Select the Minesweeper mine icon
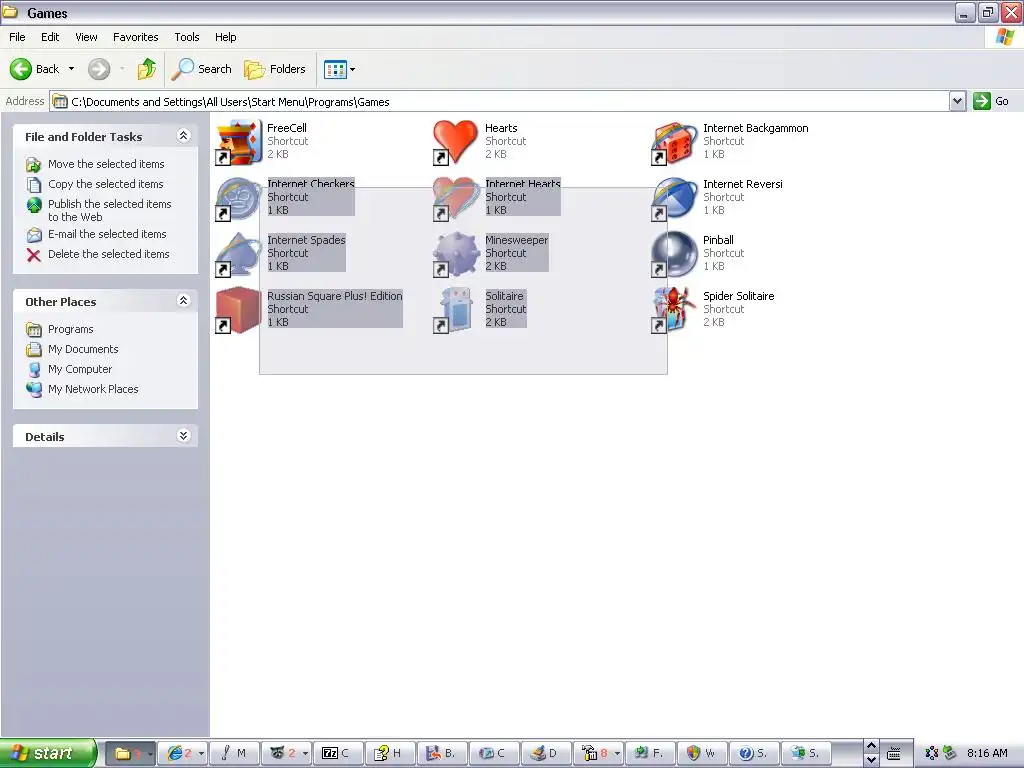 tap(455, 254)
